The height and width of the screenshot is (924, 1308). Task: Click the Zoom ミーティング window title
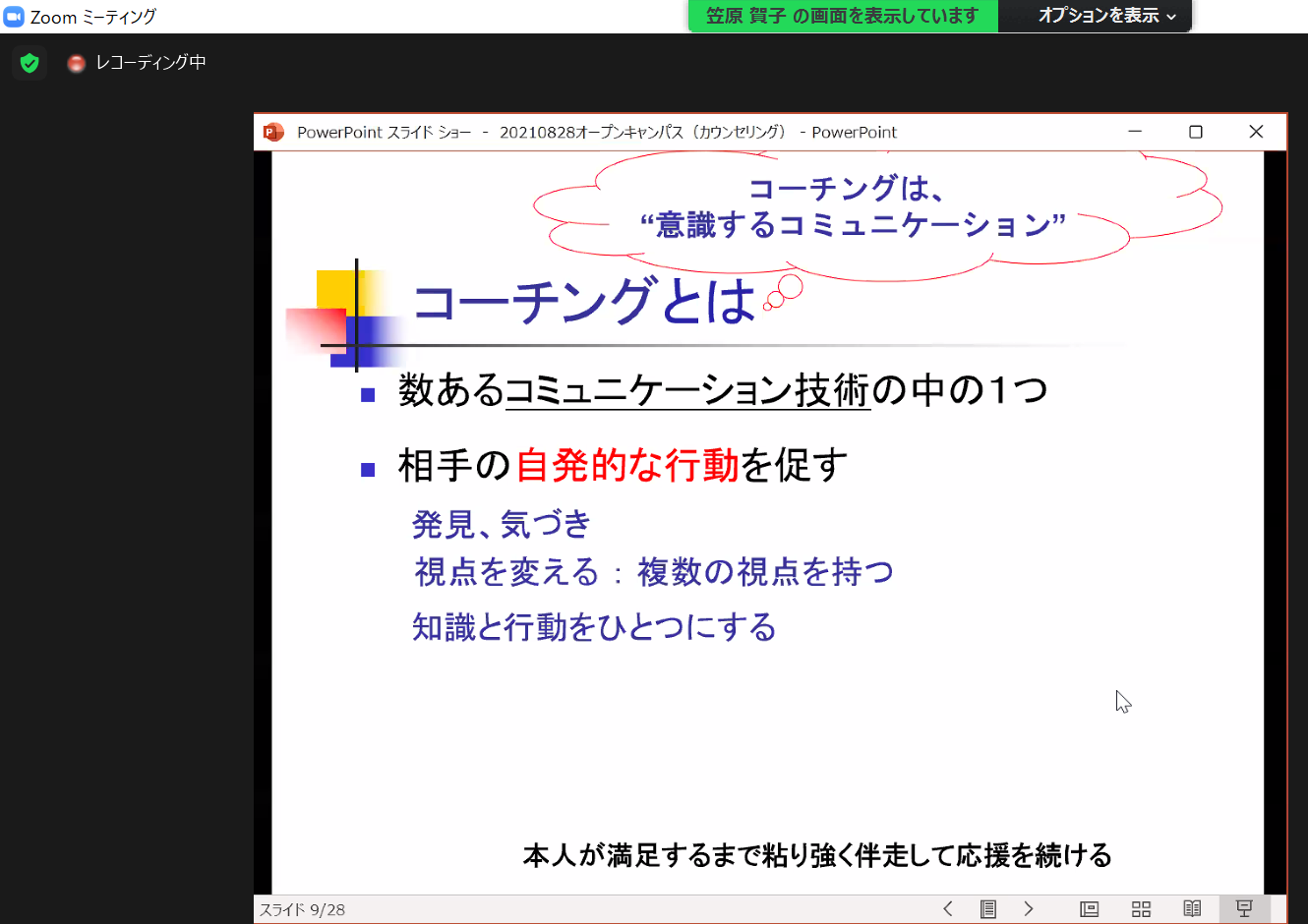pyautogui.click(x=93, y=17)
